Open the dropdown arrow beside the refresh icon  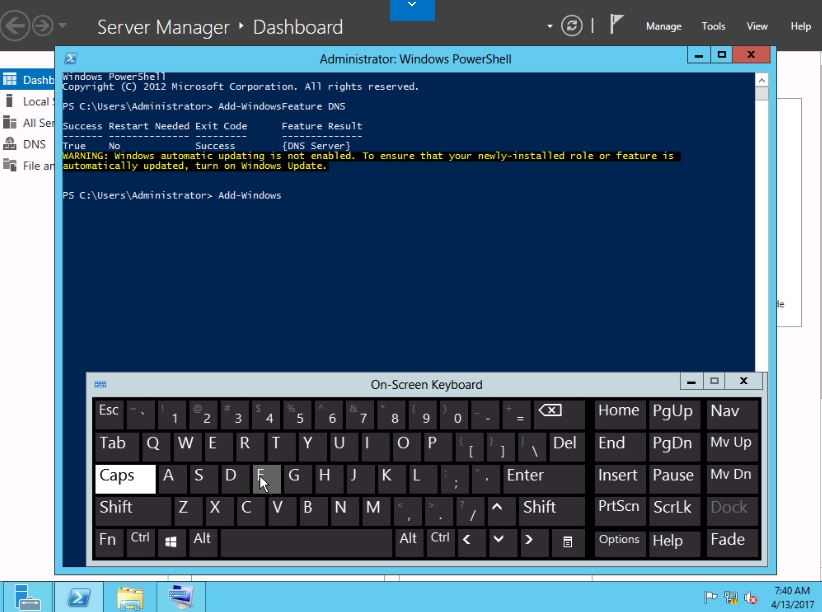pyautogui.click(x=550, y=26)
